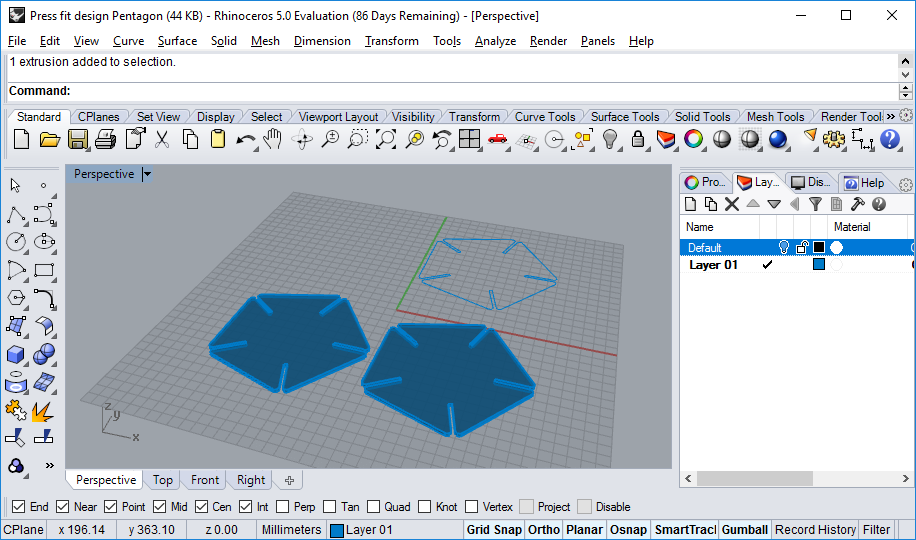The width and height of the screenshot is (916, 540).
Task: Open Help question mark icon
Action: tap(890, 140)
